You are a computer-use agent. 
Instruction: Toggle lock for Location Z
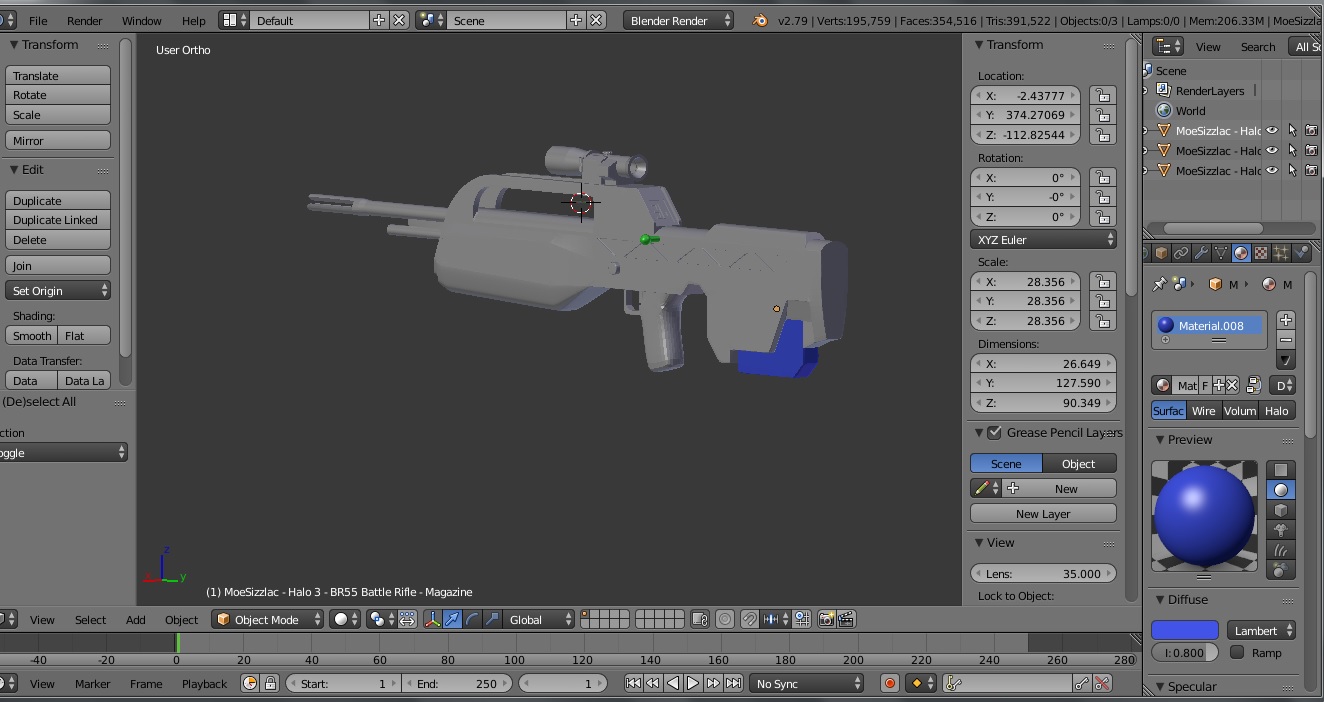point(1102,135)
